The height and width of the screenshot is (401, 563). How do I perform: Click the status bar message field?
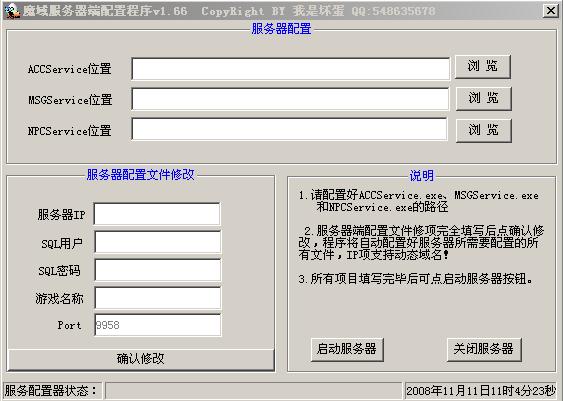(253, 391)
